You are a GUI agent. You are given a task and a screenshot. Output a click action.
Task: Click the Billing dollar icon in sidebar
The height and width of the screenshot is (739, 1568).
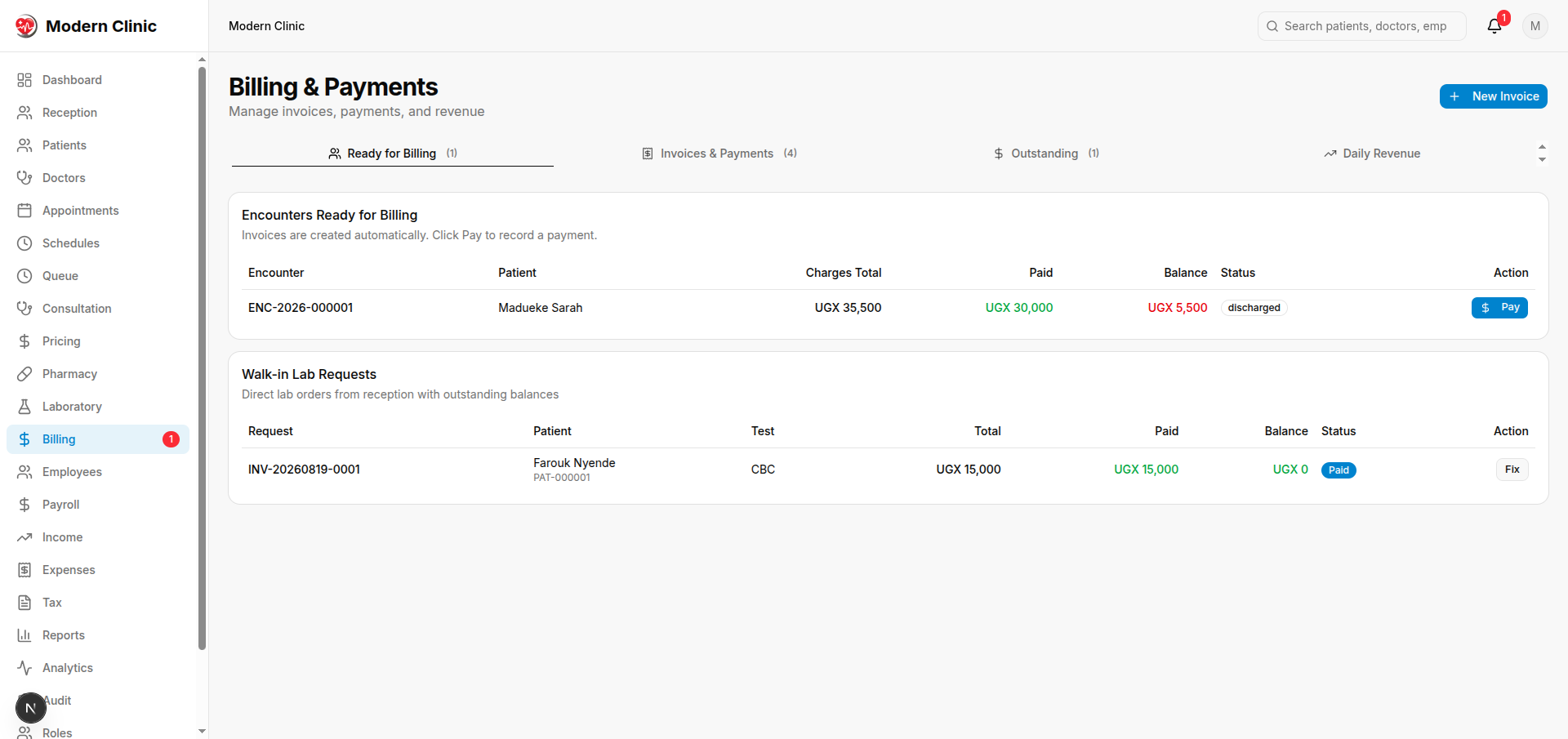pyautogui.click(x=24, y=439)
